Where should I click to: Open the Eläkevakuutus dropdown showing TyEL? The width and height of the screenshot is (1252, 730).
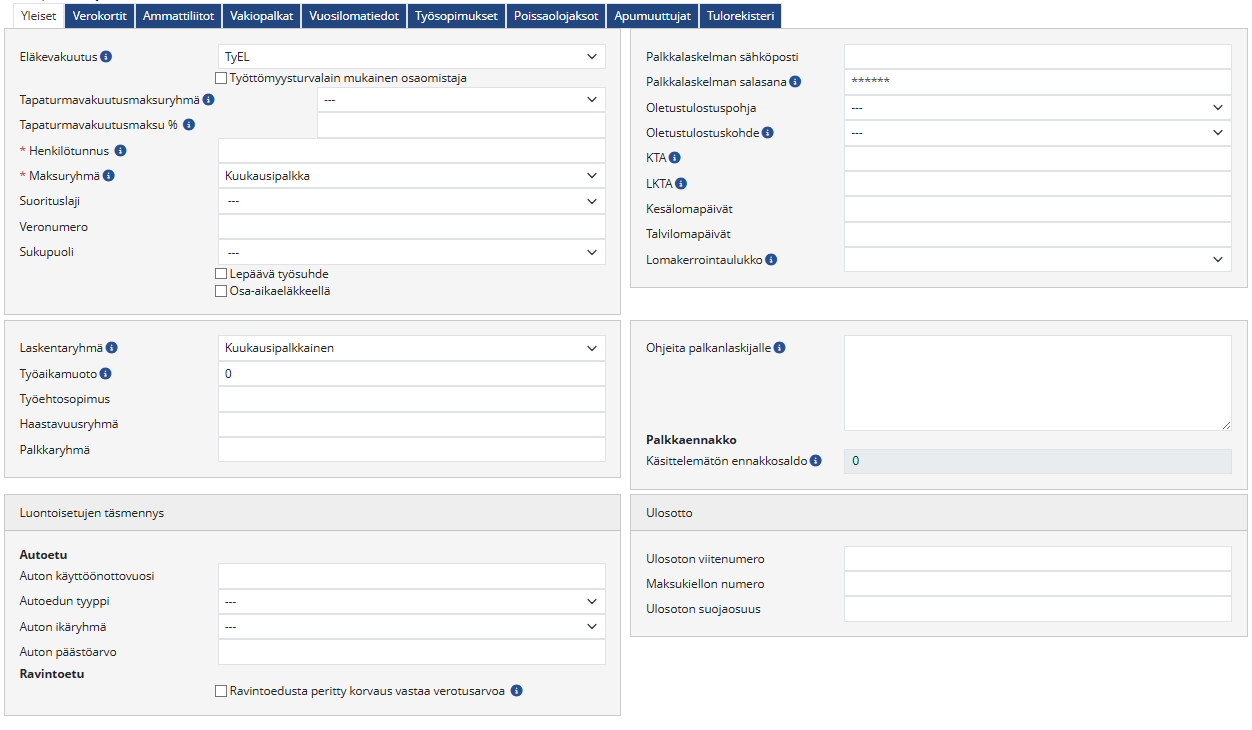pos(411,57)
